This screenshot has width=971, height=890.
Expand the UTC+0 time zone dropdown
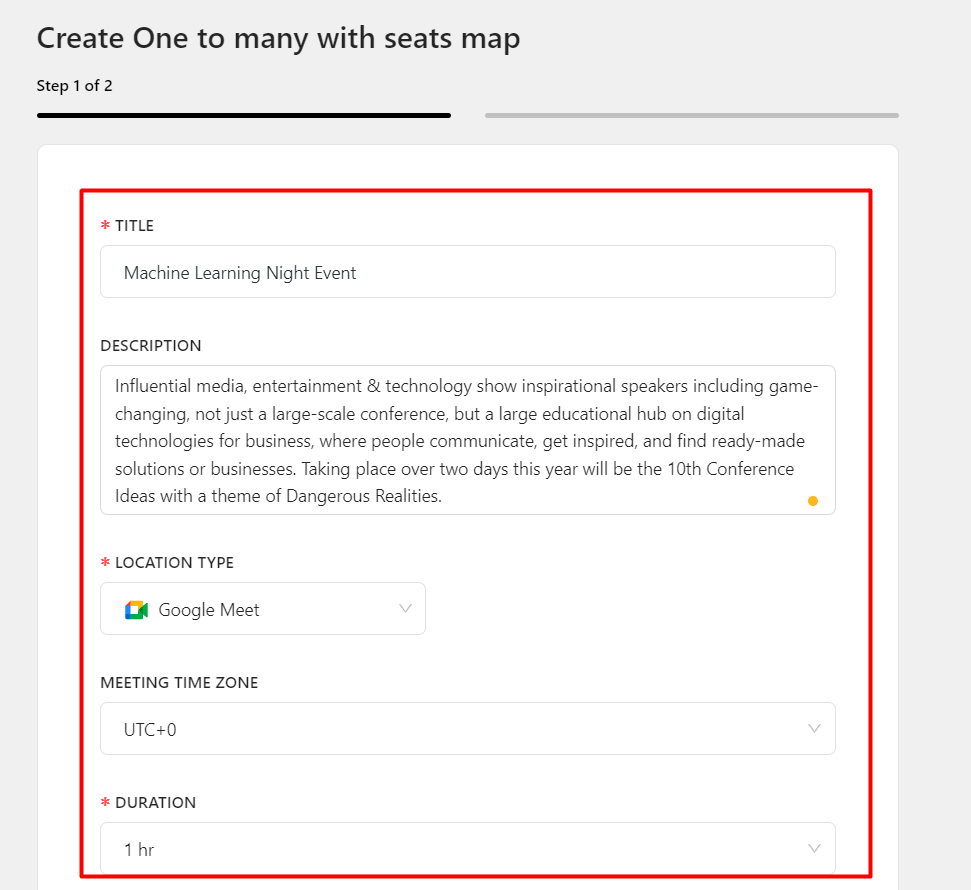[467, 729]
